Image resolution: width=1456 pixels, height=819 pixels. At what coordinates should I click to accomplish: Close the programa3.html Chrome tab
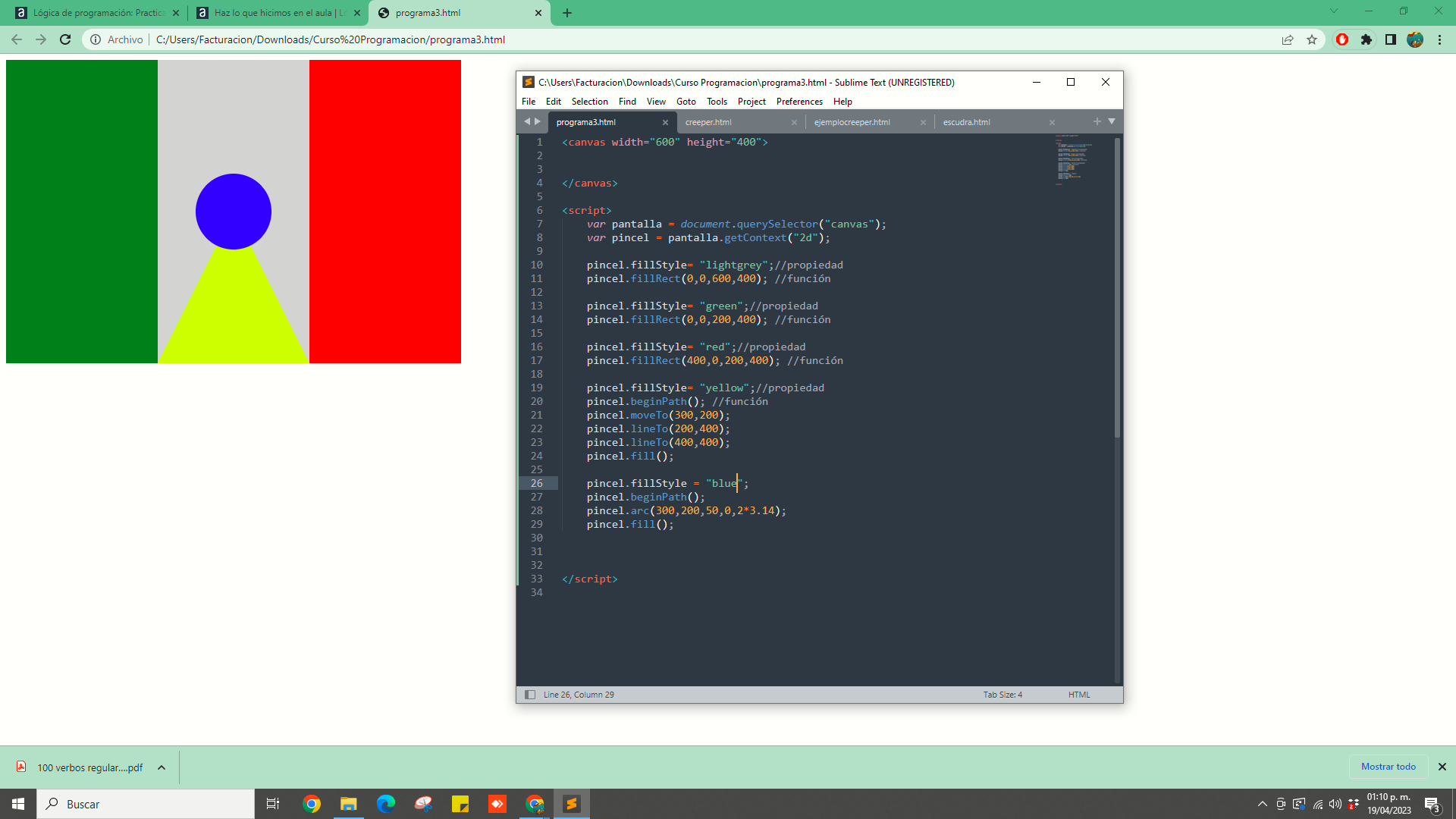pos(538,13)
